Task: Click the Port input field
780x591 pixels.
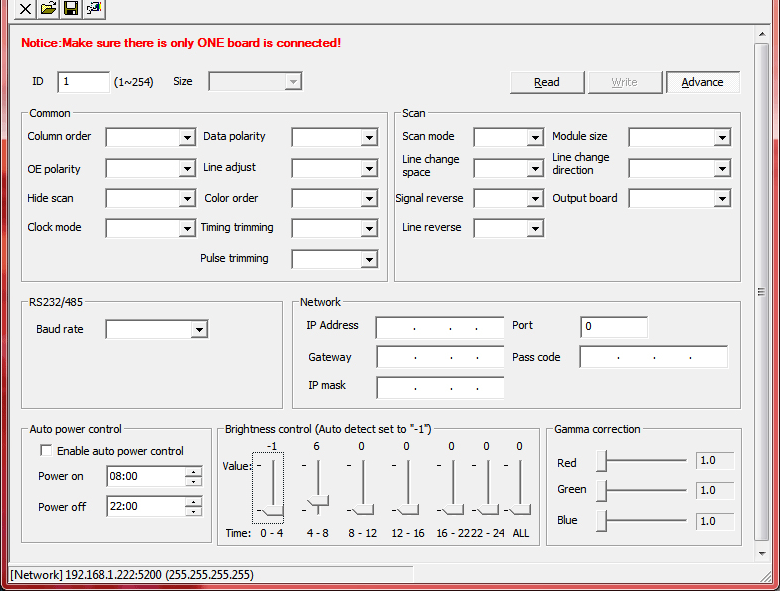Action: (x=614, y=326)
